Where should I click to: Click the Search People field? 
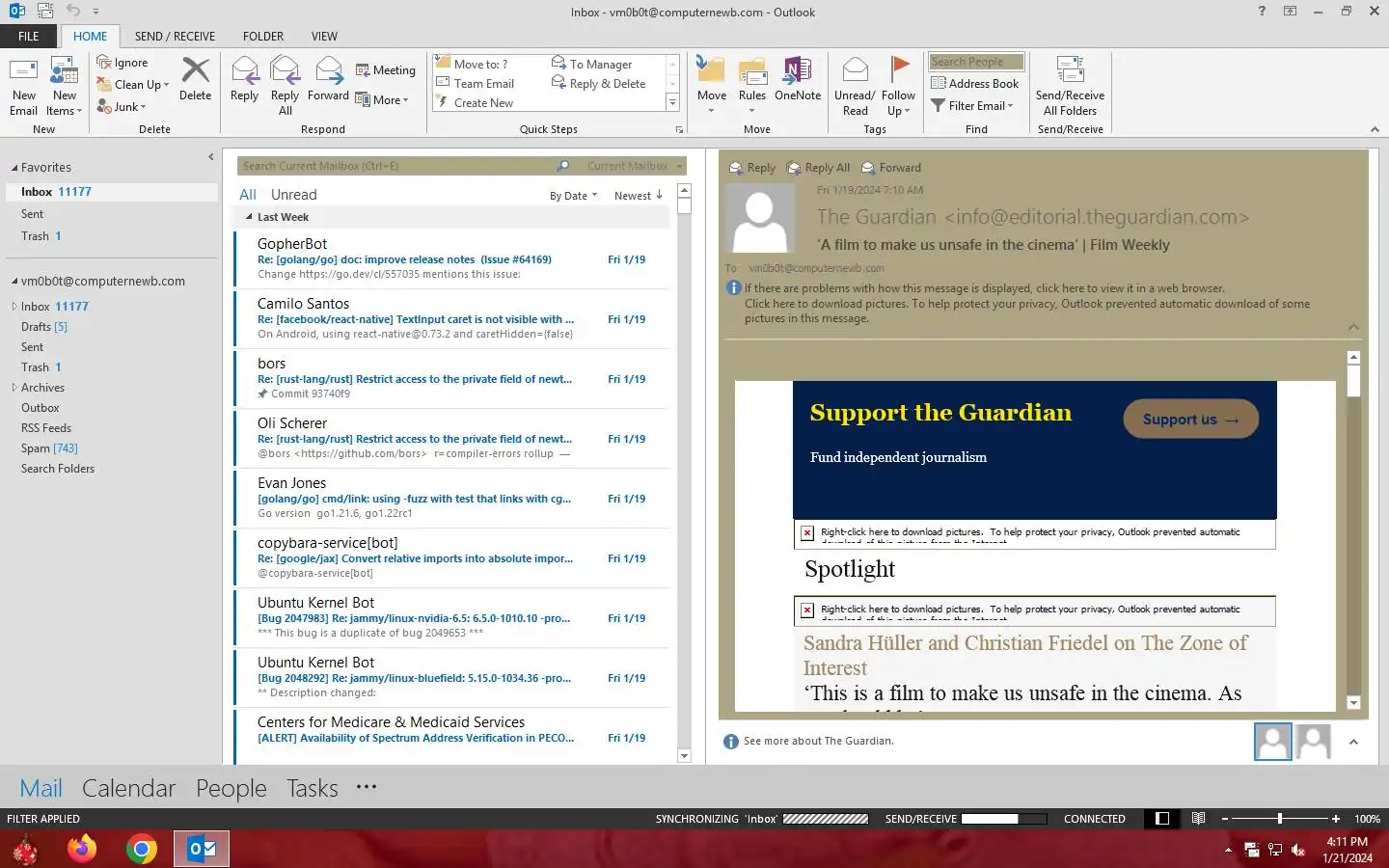tap(976, 62)
